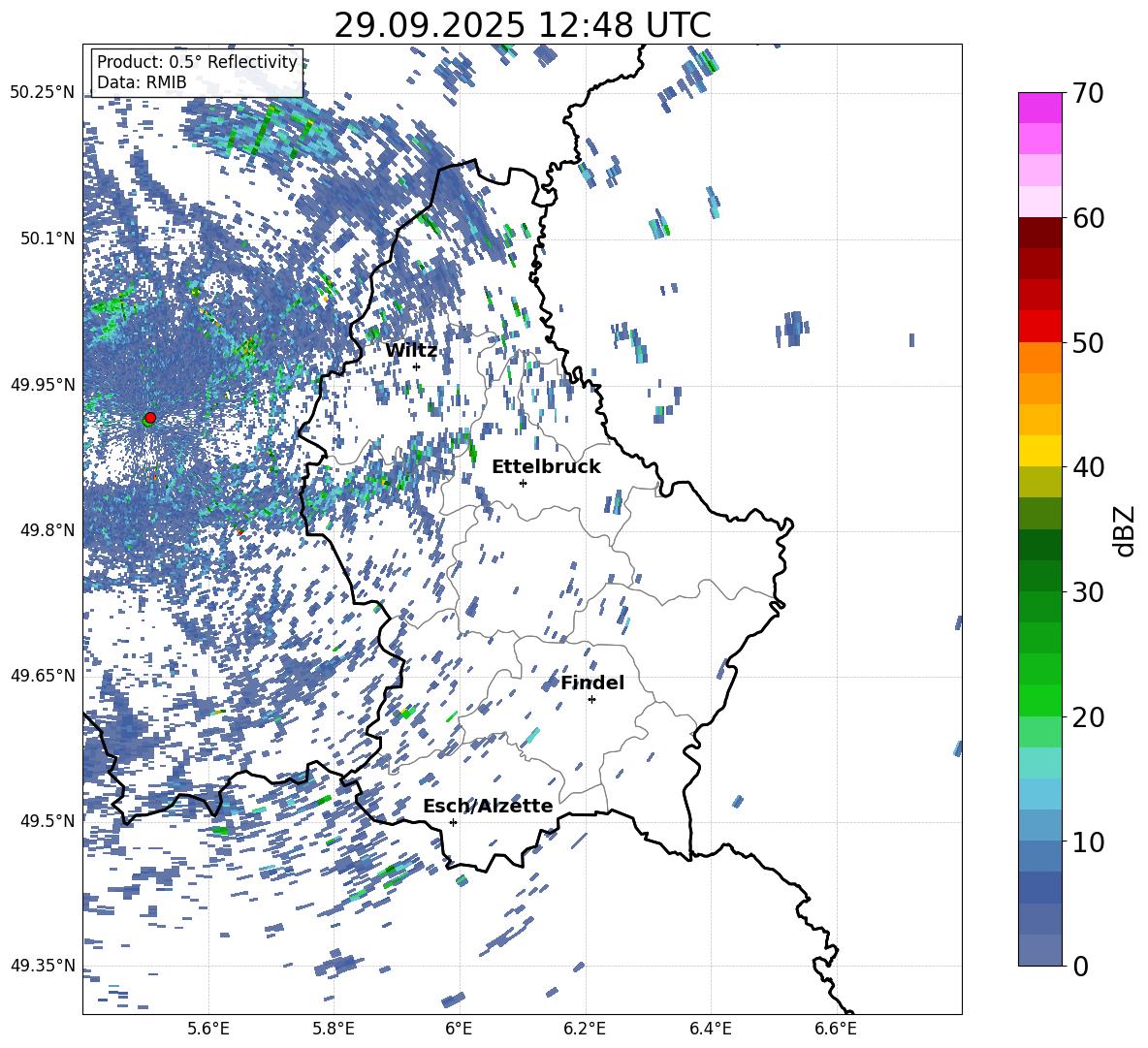Image resolution: width=1148 pixels, height=1048 pixels.
Task: Click the 49.35°N latitude label
Action: point(43,966)
